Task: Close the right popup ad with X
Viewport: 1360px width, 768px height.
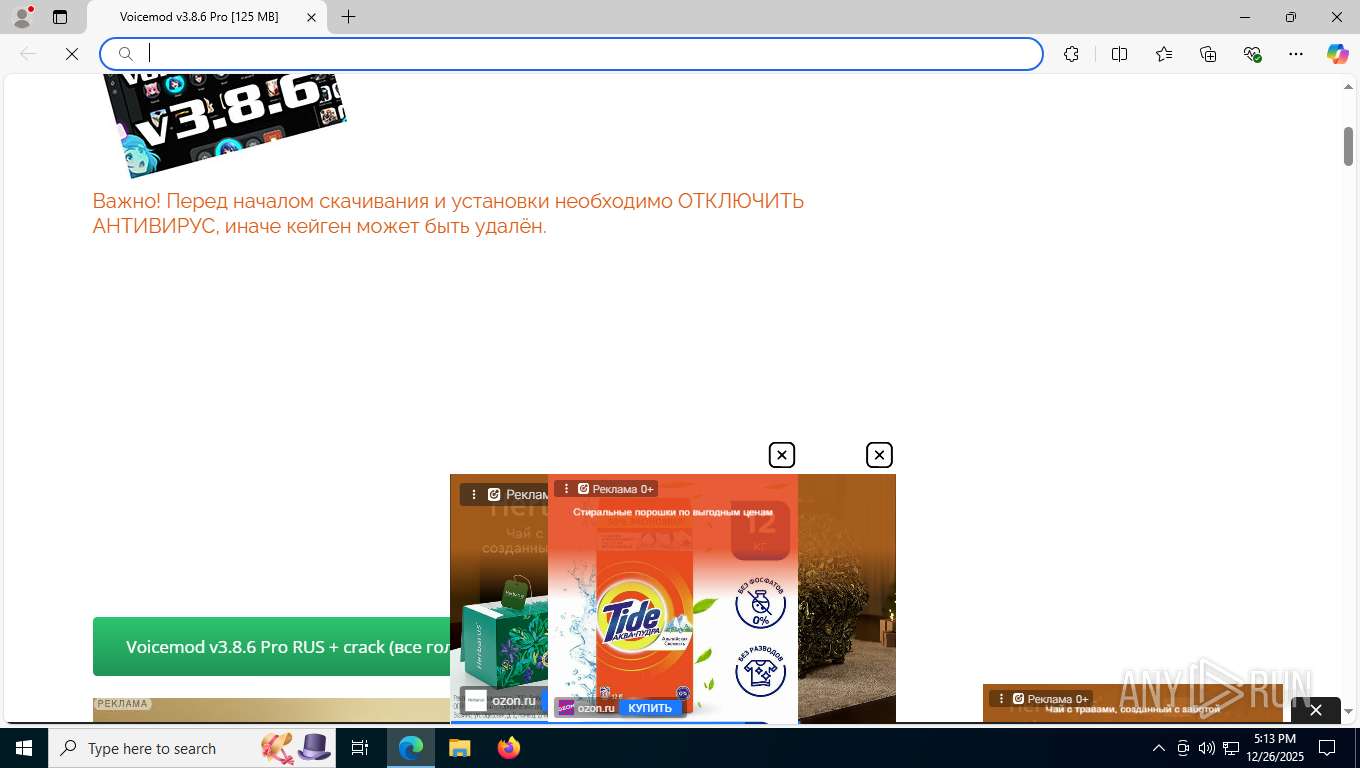Action: click(879, 455)
